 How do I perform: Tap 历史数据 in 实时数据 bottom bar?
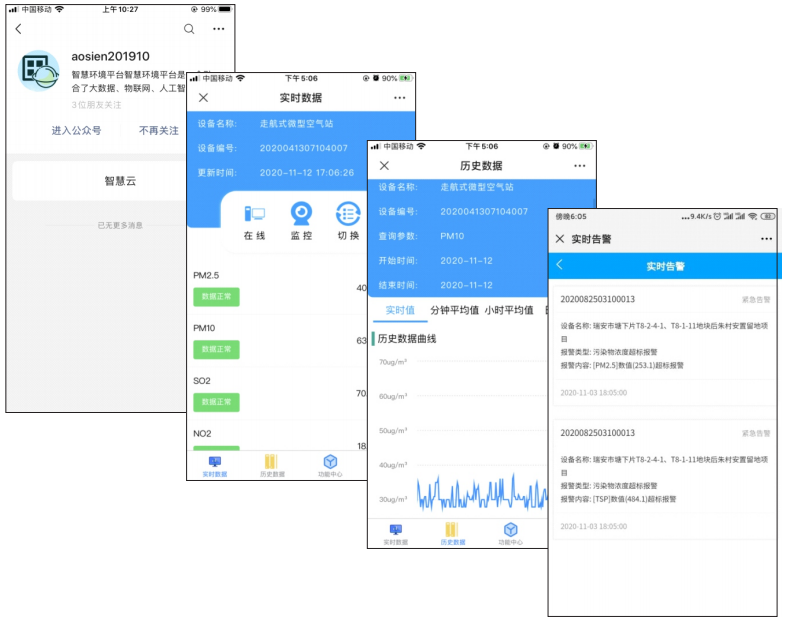point(271,466)
